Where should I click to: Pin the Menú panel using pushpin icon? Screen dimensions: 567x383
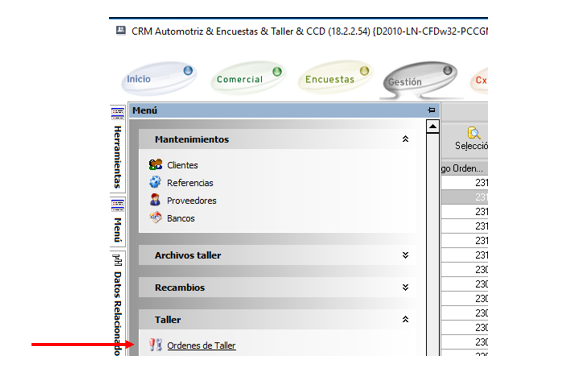tap(431, 110)
